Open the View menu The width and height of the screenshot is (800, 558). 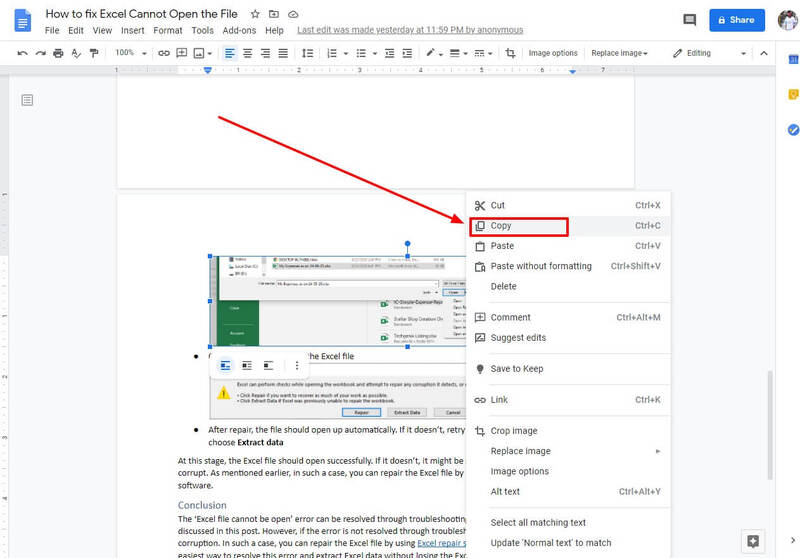pyautogui.click(x=102, y=31)
